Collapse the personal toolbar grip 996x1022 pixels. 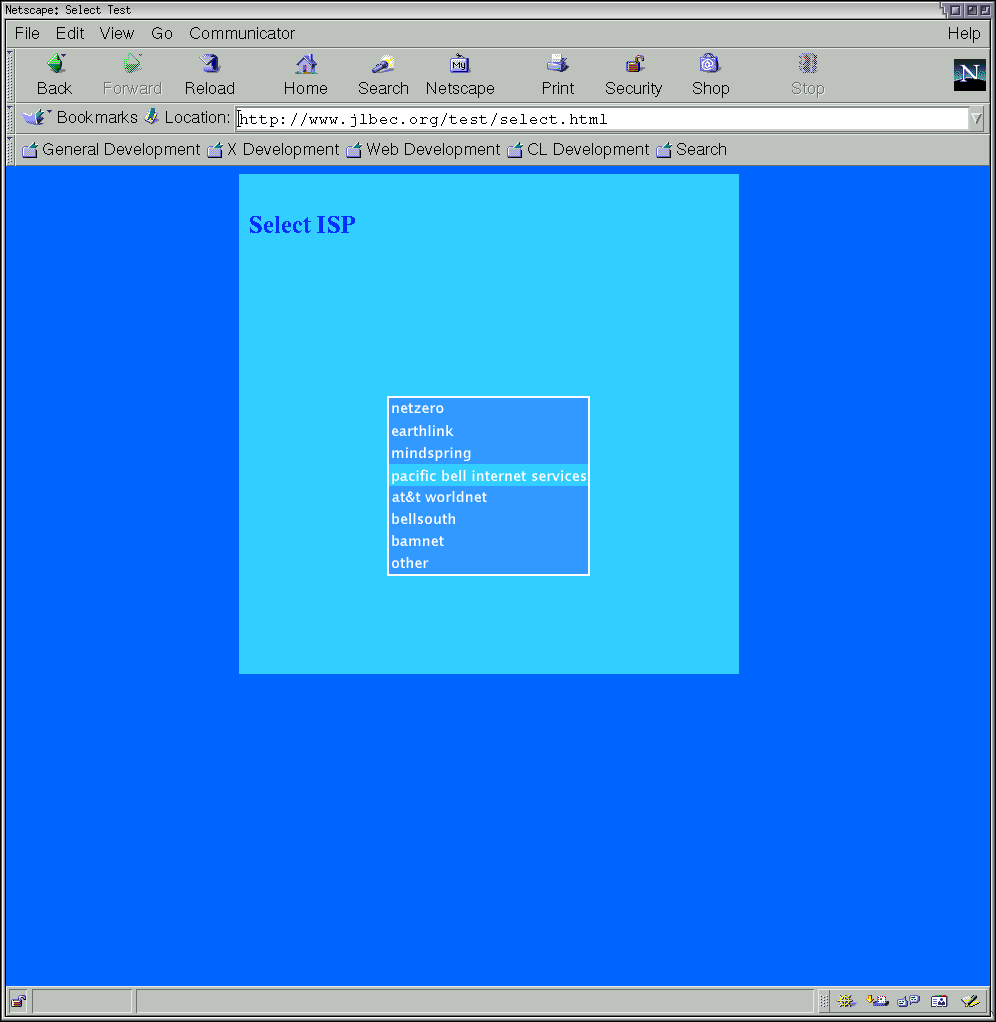[x=10, y=149]
